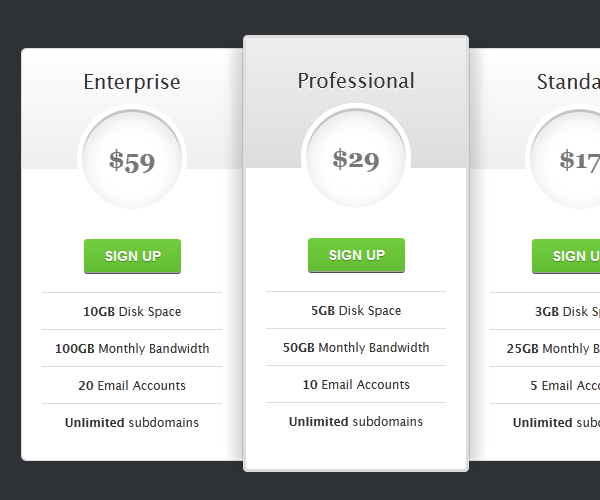Click the $17 price circle
Image resolution: width=600 pixels, height=500 pixels.
click(x=565, y=159)
